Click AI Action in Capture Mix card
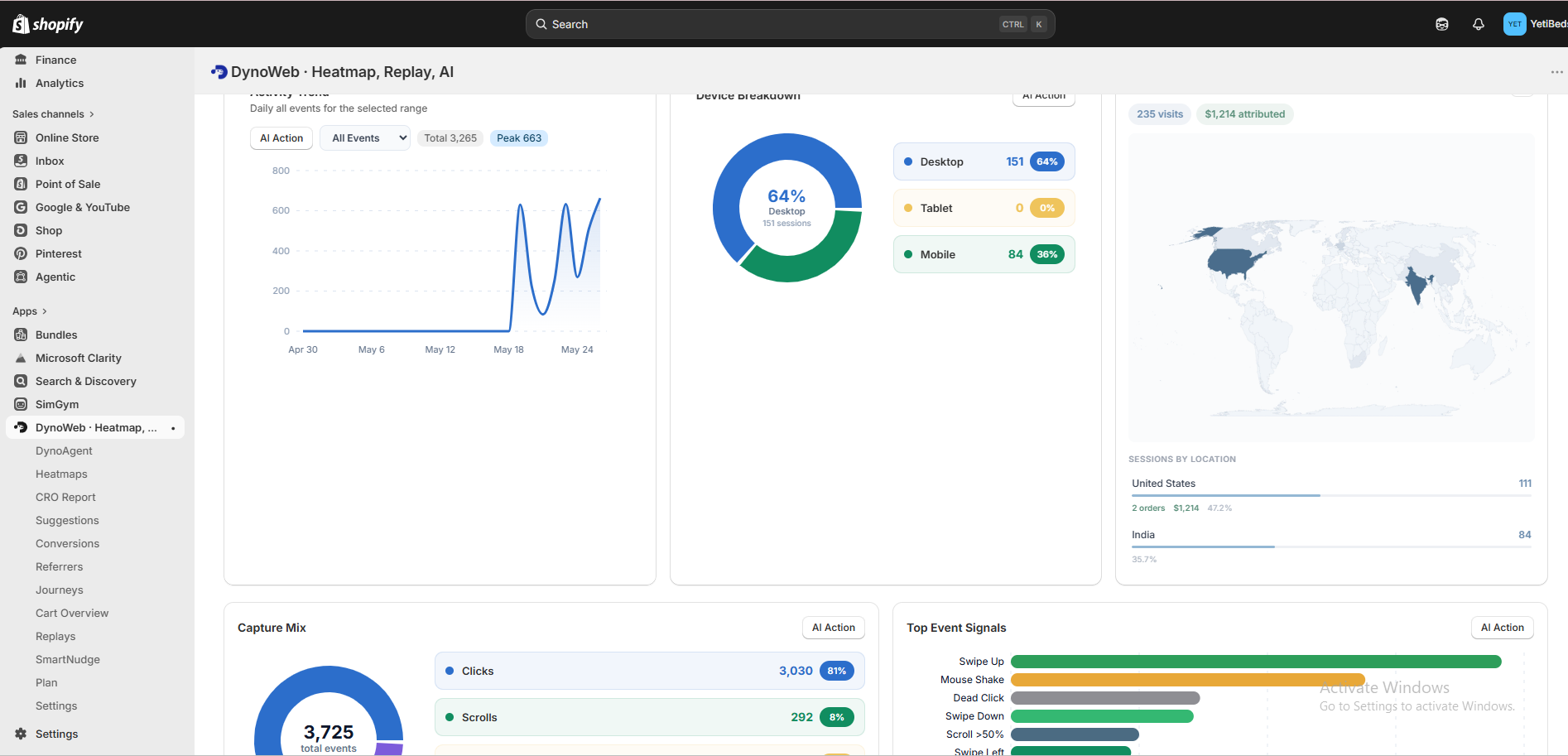The image size is (1568, 756). point(834,628)
